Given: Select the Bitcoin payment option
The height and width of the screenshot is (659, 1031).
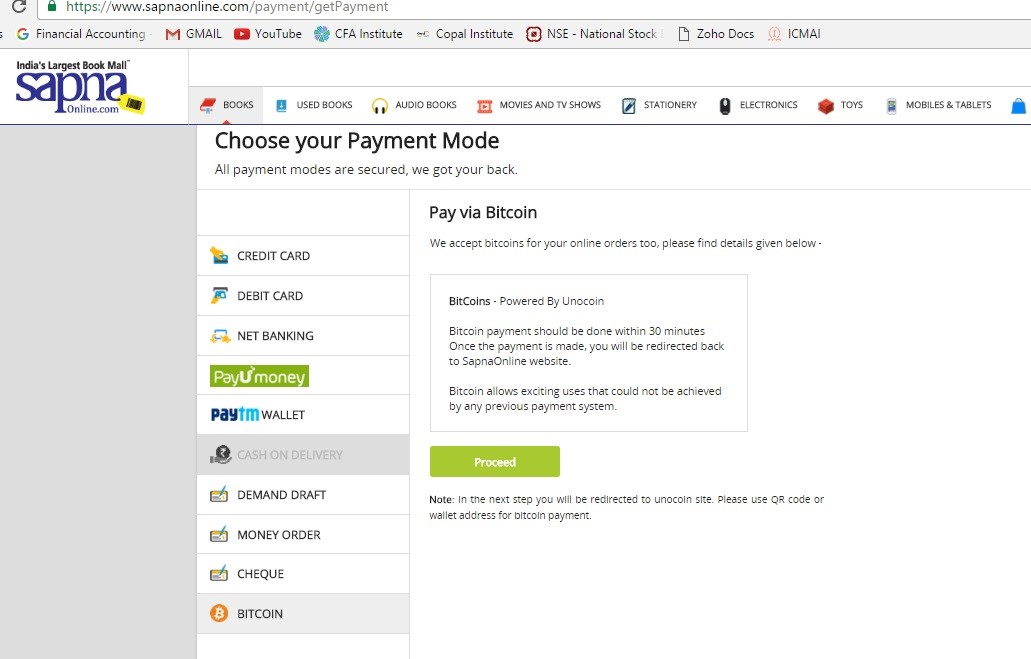Looking at the screenshot, I should point(303,614).
